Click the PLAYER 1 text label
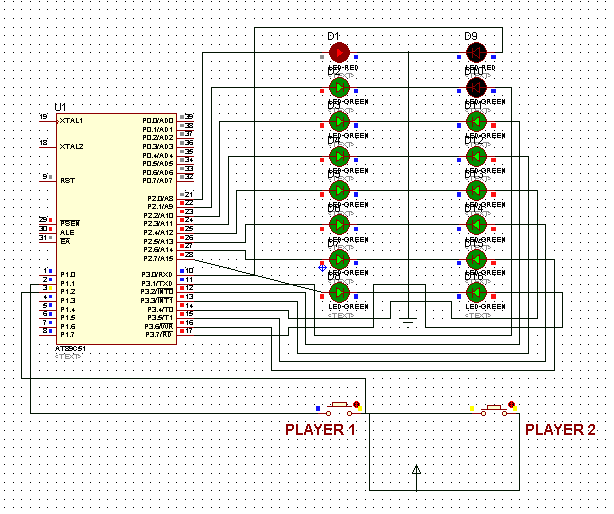The width and height of the screenshot is (614, 514). pos(320,430)
